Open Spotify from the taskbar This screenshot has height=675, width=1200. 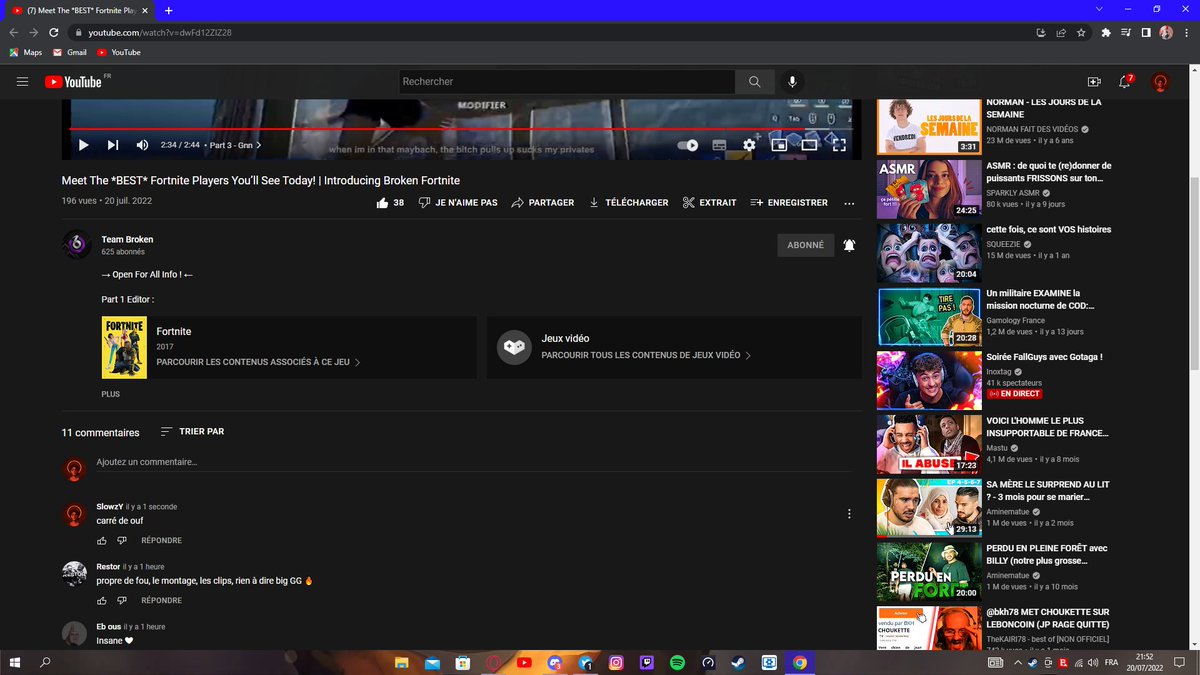pos(677,662)
